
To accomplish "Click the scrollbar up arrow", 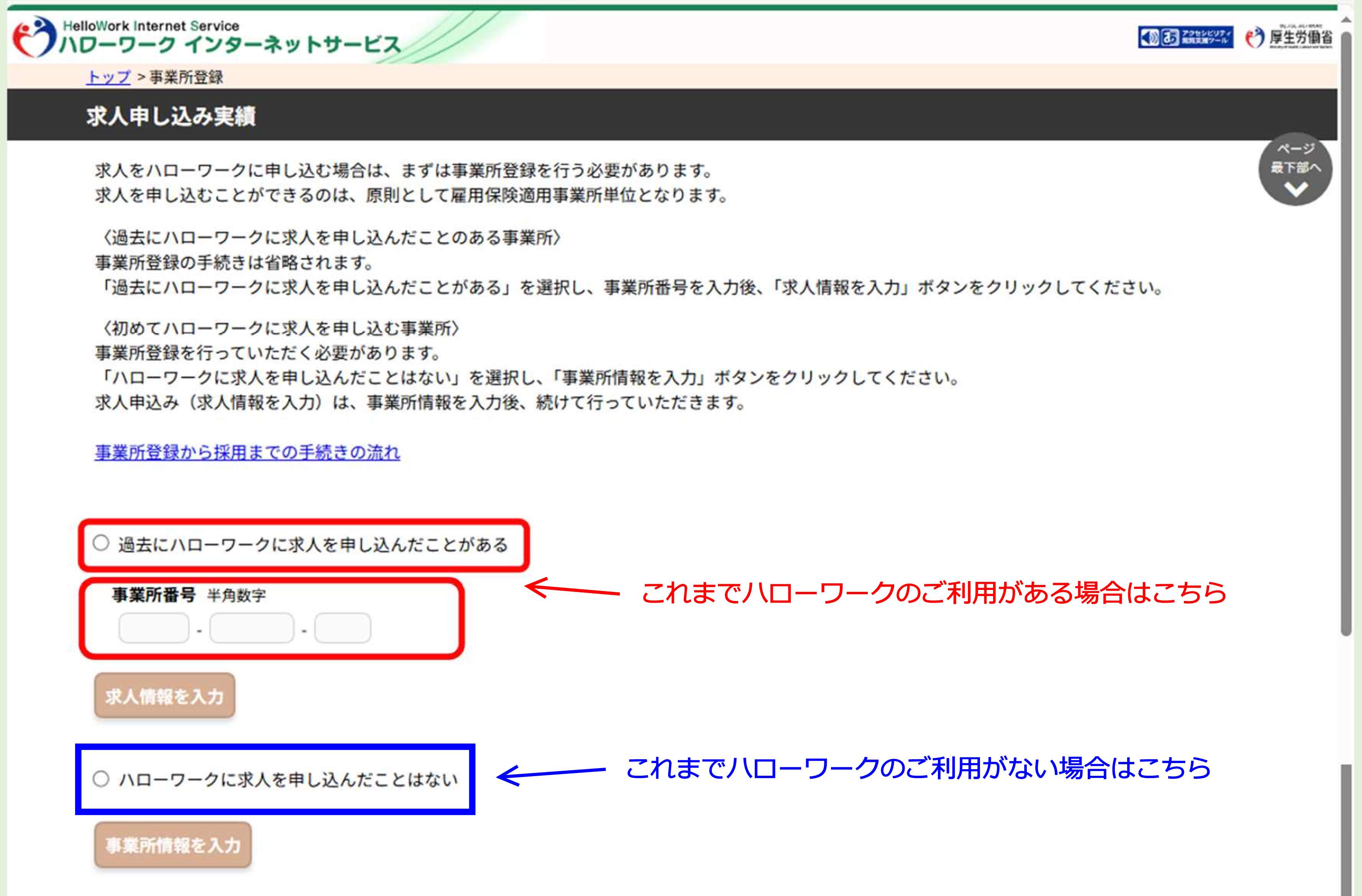I will 1346,20.
